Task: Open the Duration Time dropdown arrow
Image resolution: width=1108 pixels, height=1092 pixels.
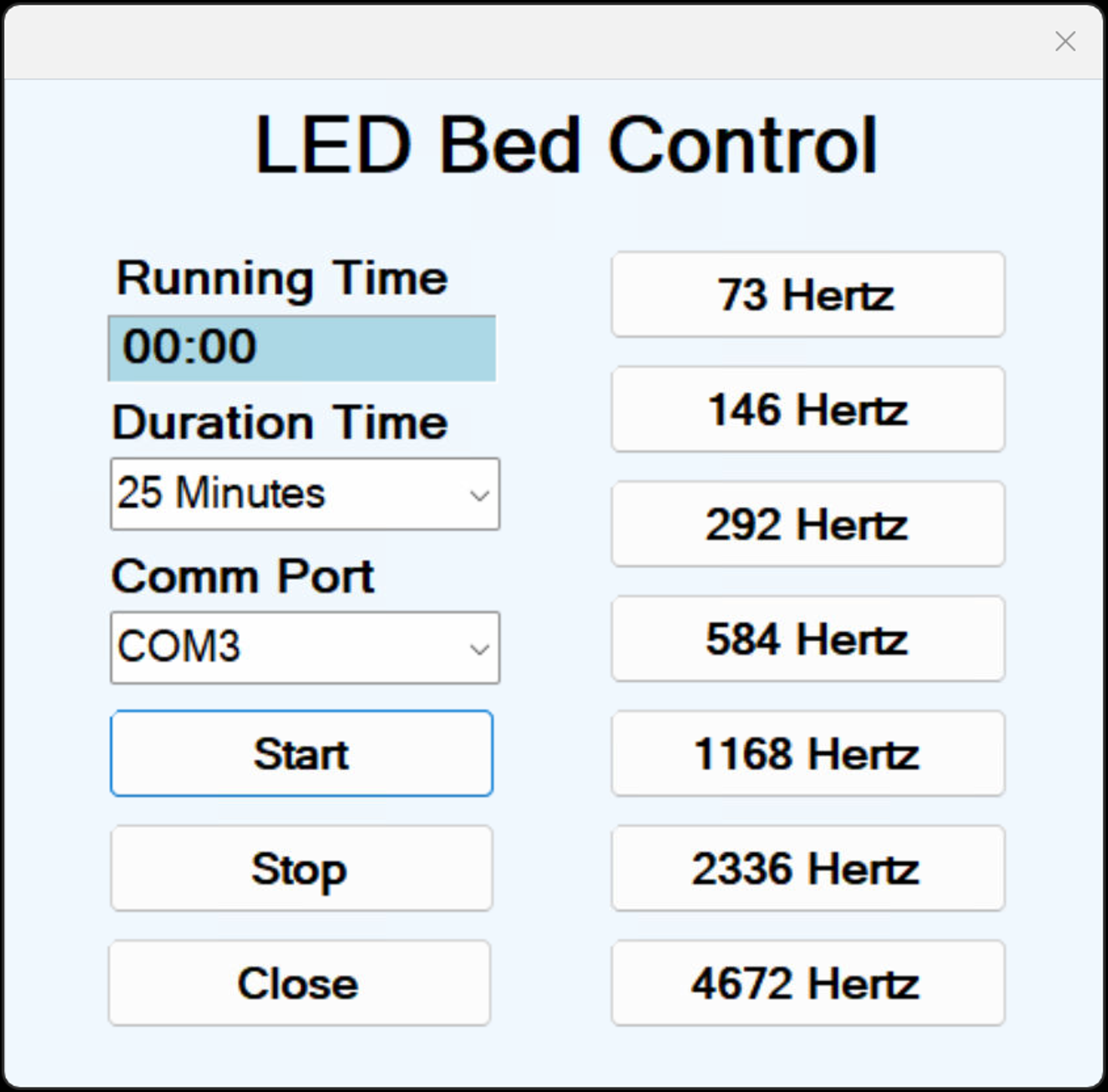Action: point(480,495)
